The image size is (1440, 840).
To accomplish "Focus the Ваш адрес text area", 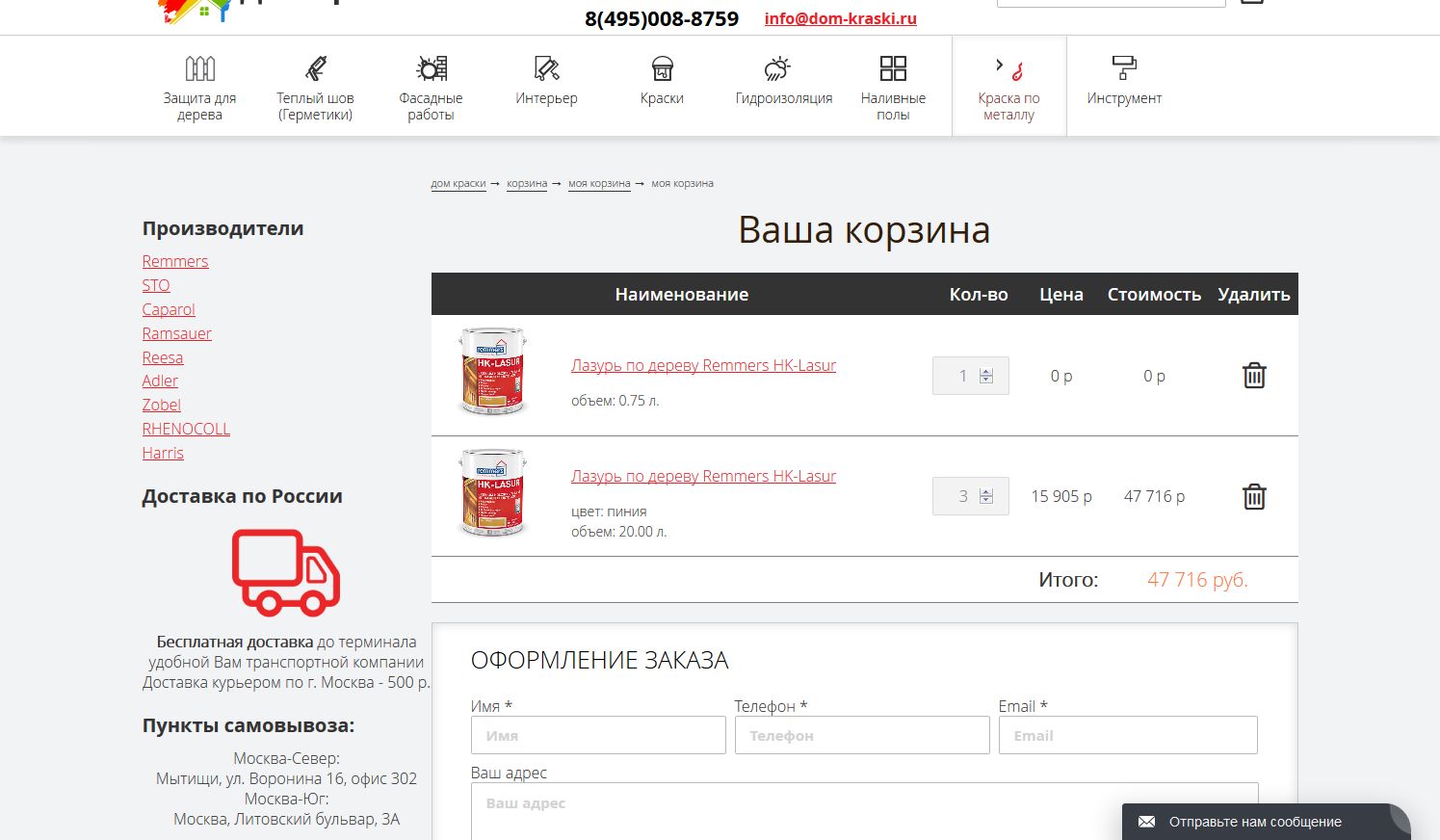I will coord(865,811).
